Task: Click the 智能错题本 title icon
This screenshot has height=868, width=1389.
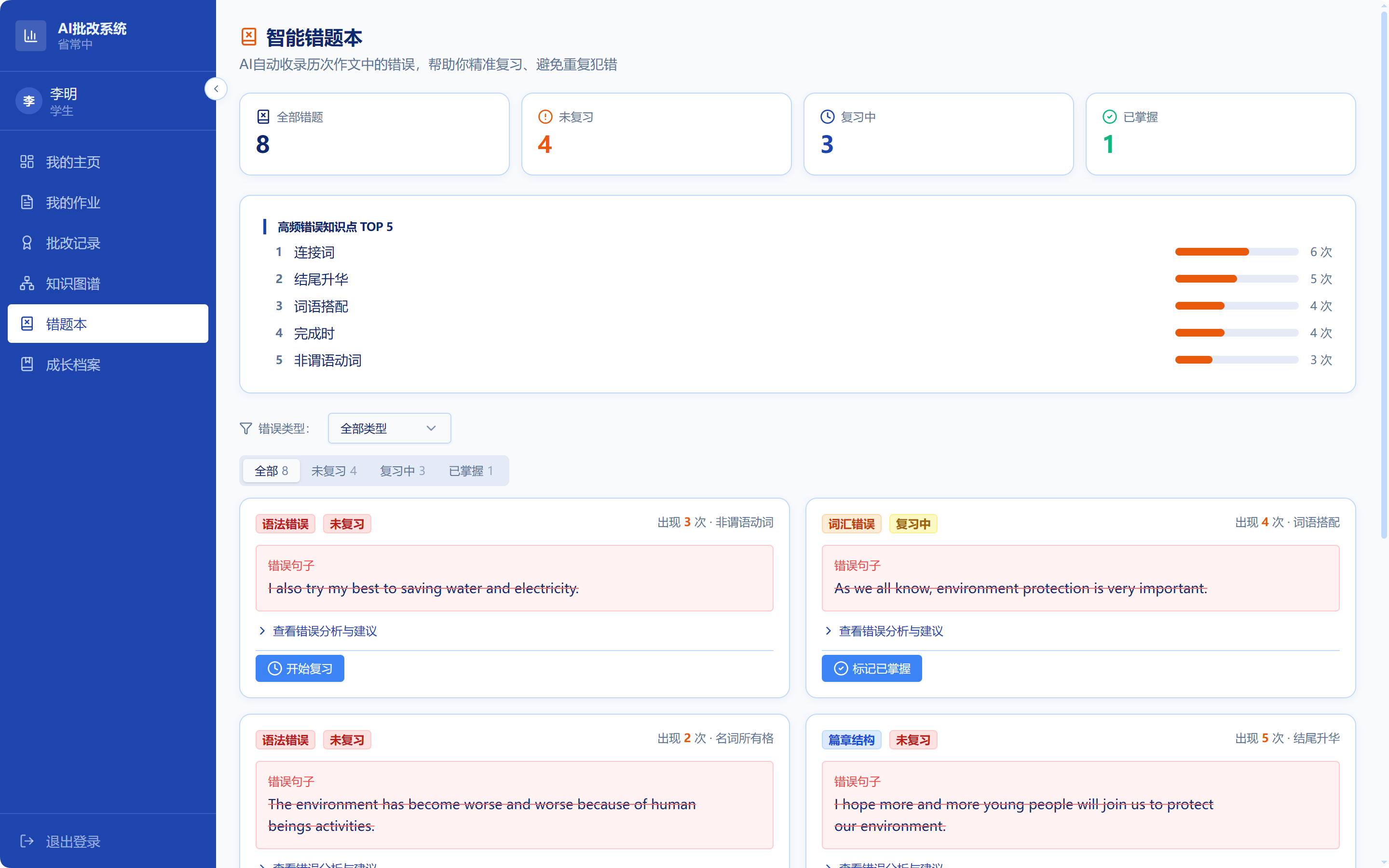Action: [x=248, y=37]
